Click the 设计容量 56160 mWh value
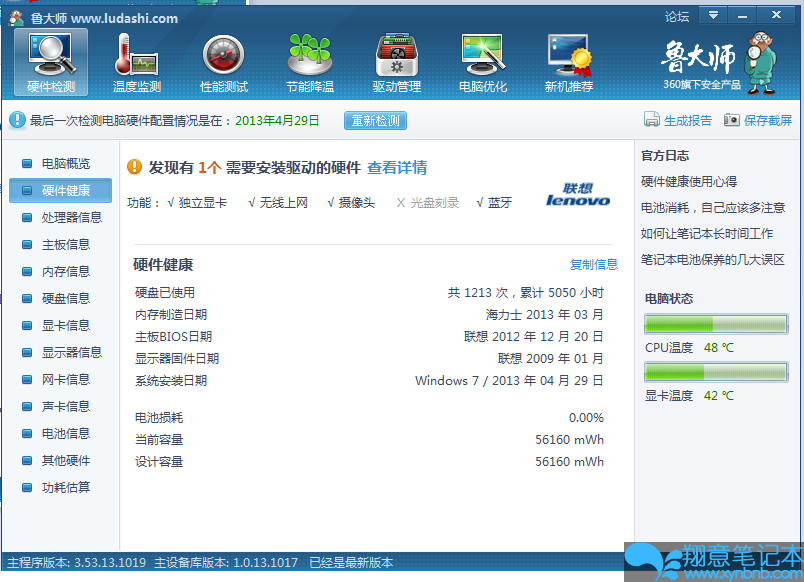The height and width of the screenshot is (582, 804). (570, 462)
